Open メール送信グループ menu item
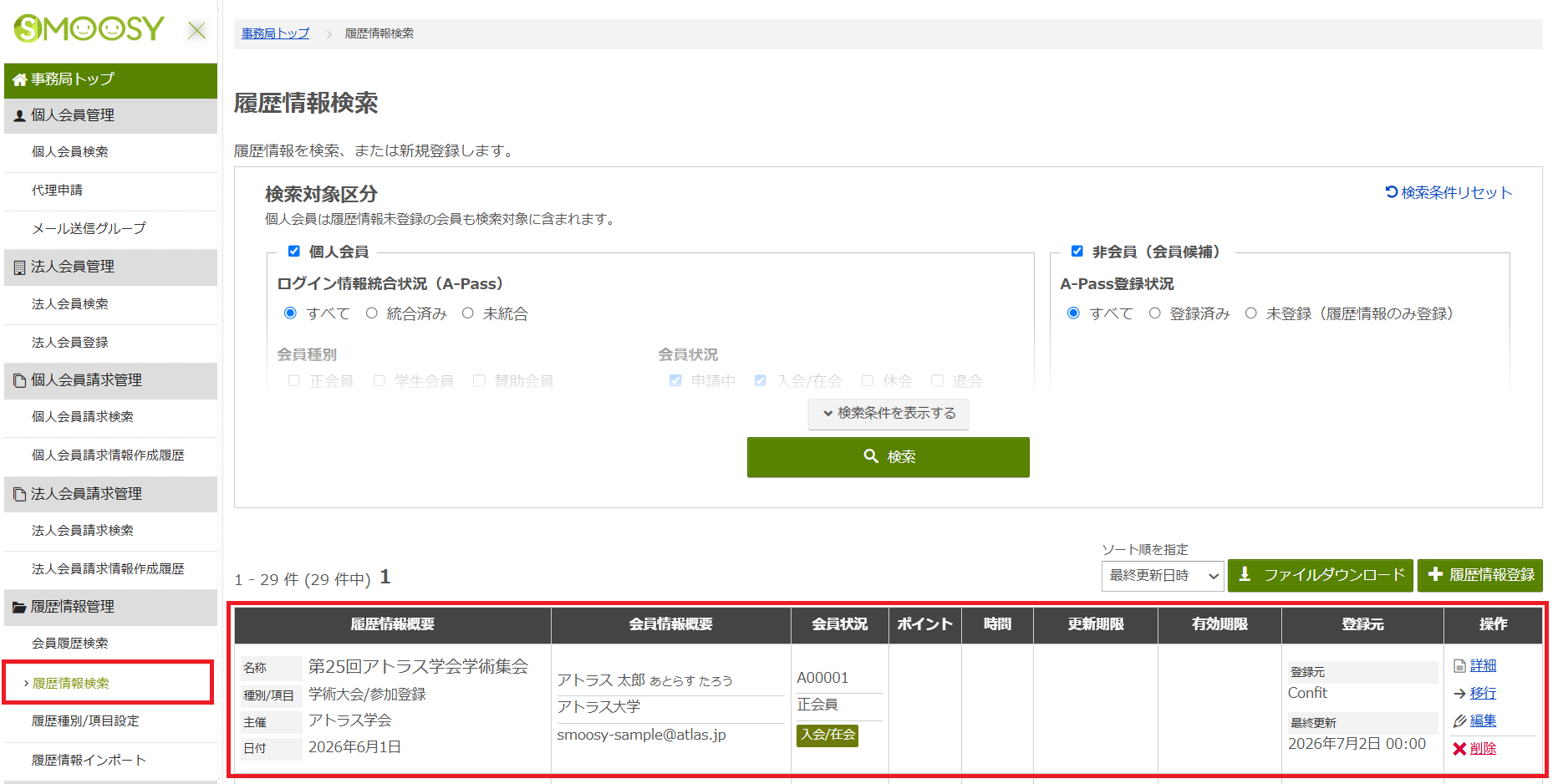The width and height of the screenshot is (1563, 784). click(110, 229)
